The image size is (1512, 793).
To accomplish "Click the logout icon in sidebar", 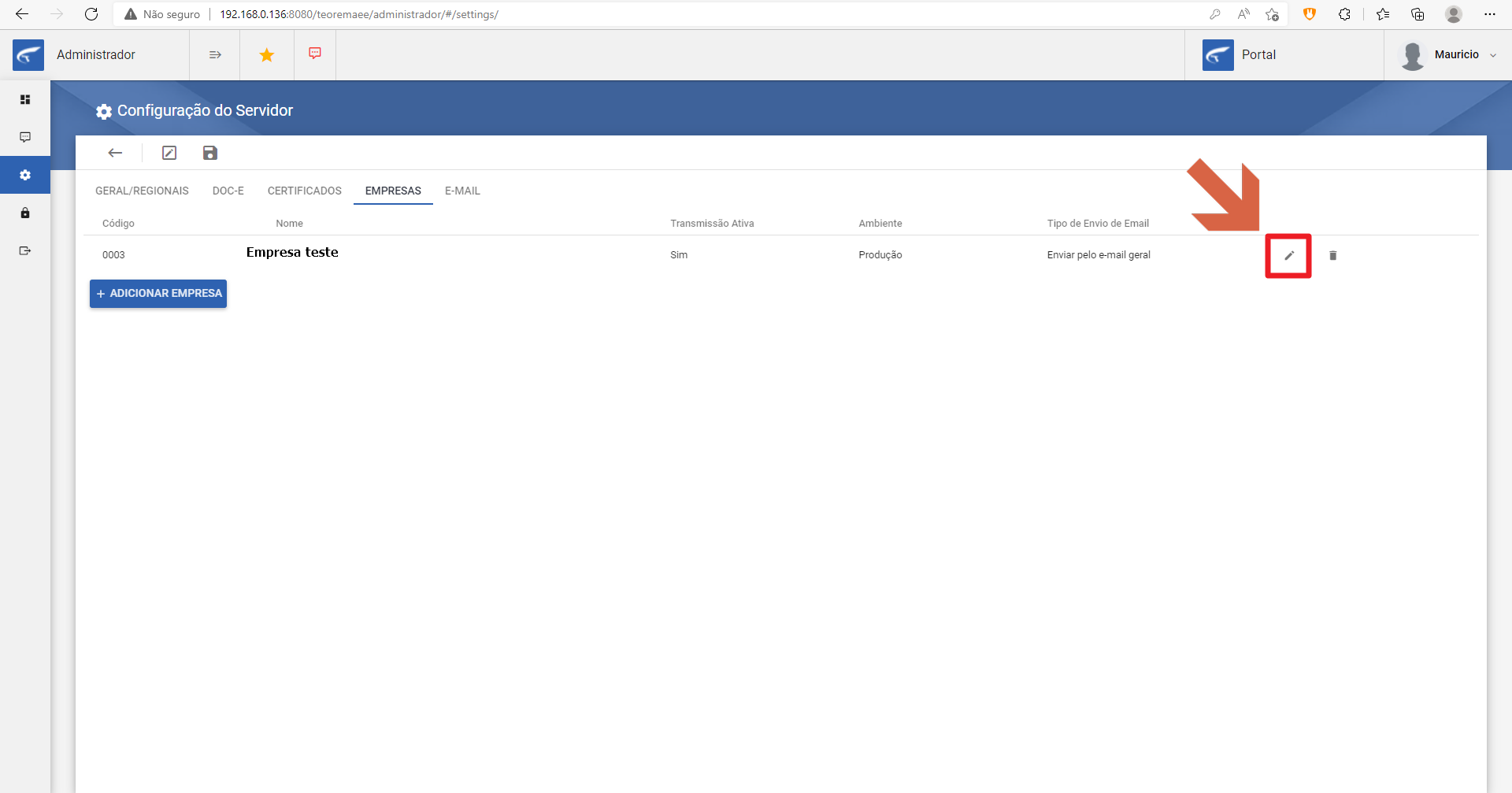I will (25, 250).
